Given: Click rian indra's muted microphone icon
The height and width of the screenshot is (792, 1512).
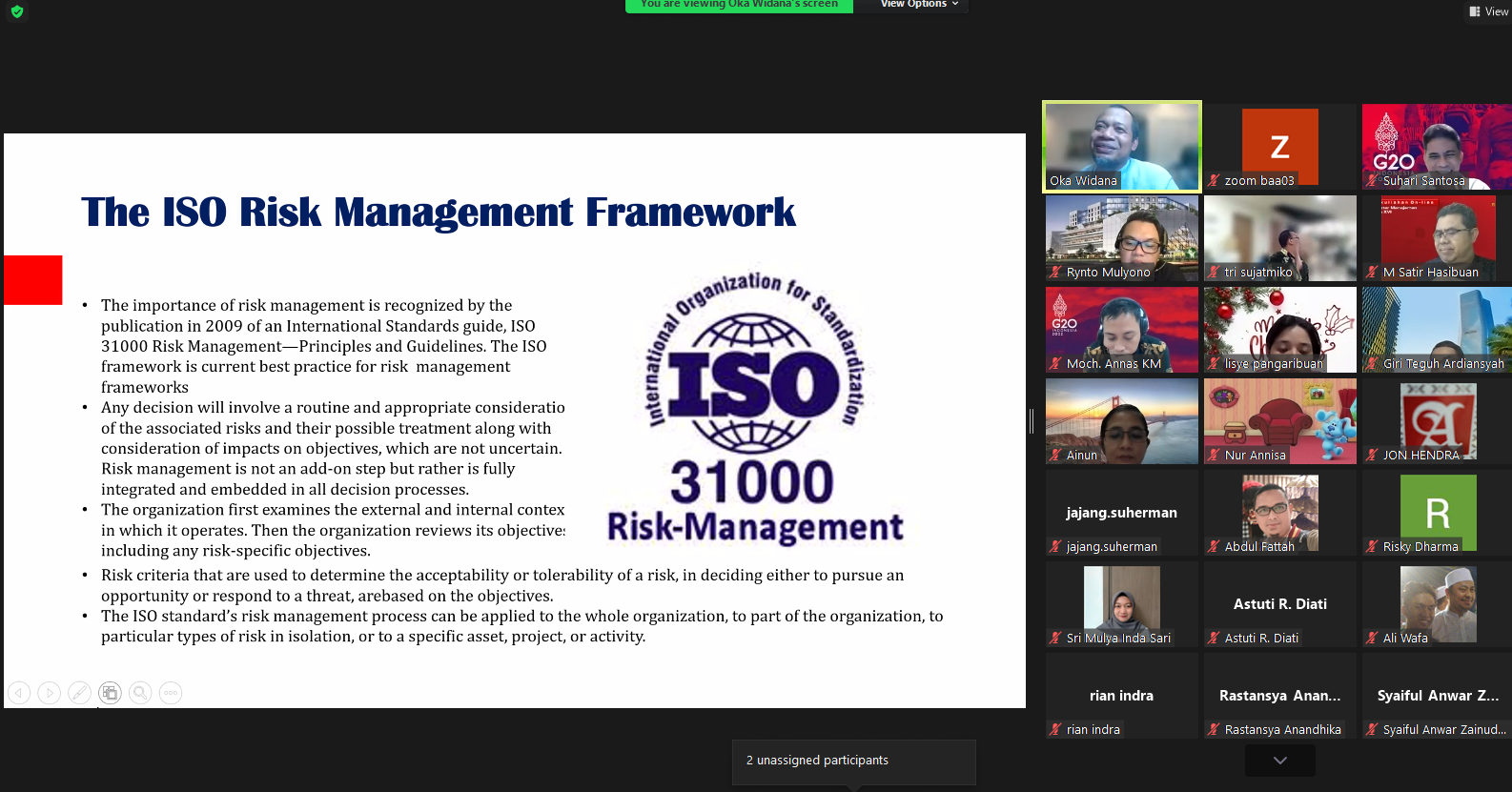Looking at the screenshot, I should tap(1055, 729).
